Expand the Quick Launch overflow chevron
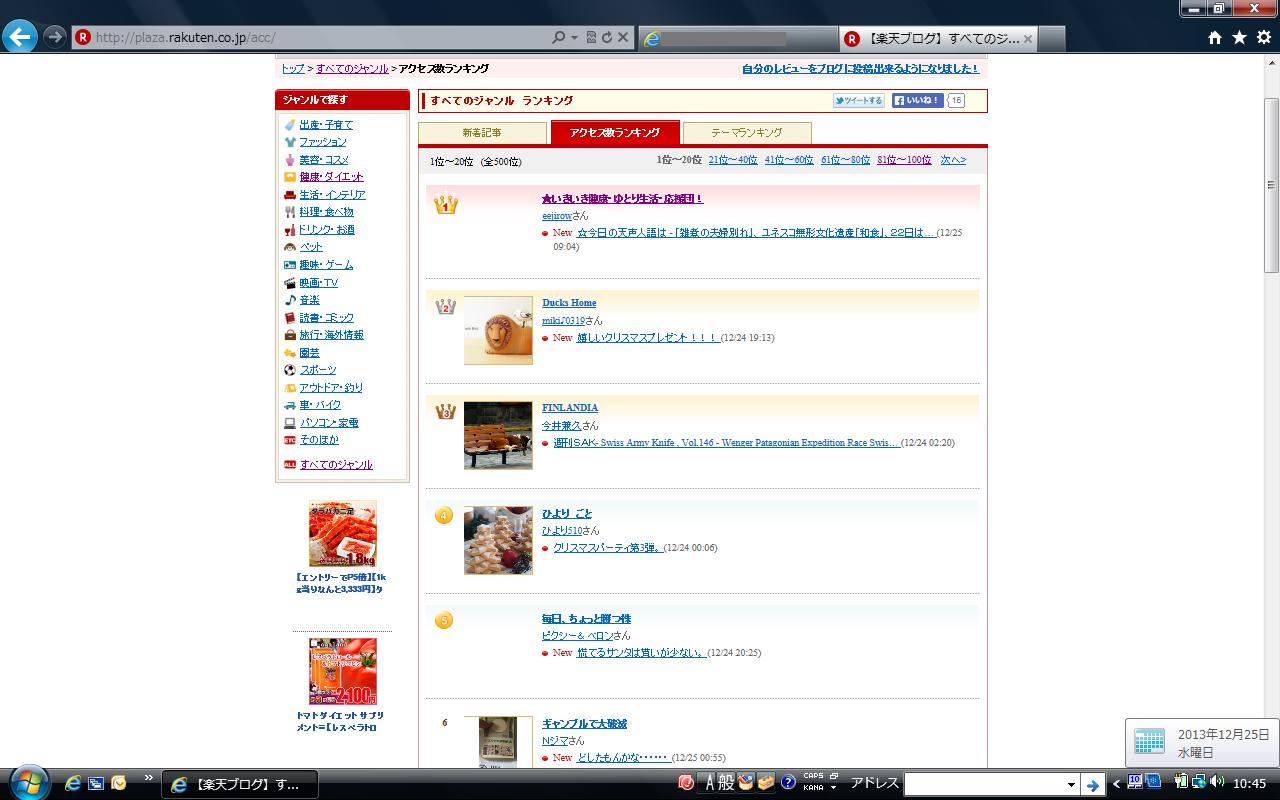This screenshot has height=800, width=1280. [x=149, y=777]
